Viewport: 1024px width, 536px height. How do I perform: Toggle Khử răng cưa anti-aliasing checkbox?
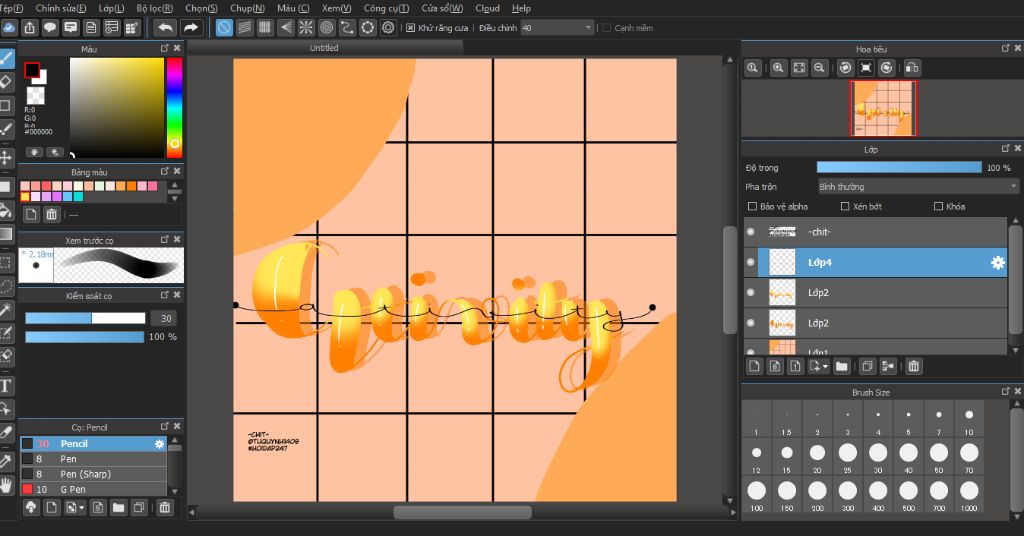[x=410, y=28]
